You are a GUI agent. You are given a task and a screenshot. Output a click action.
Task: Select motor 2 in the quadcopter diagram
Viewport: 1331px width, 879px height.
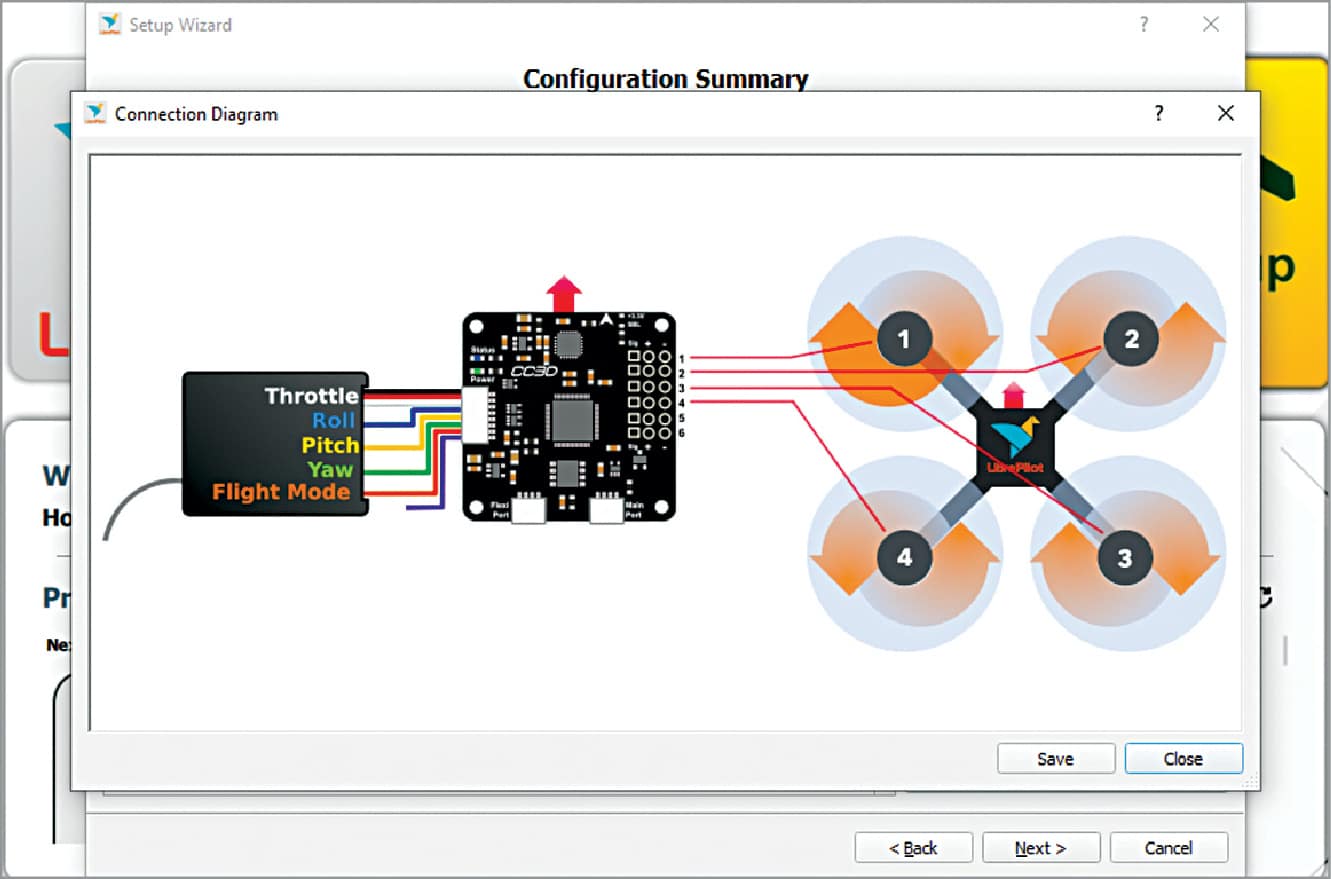tap(1129, 339)
